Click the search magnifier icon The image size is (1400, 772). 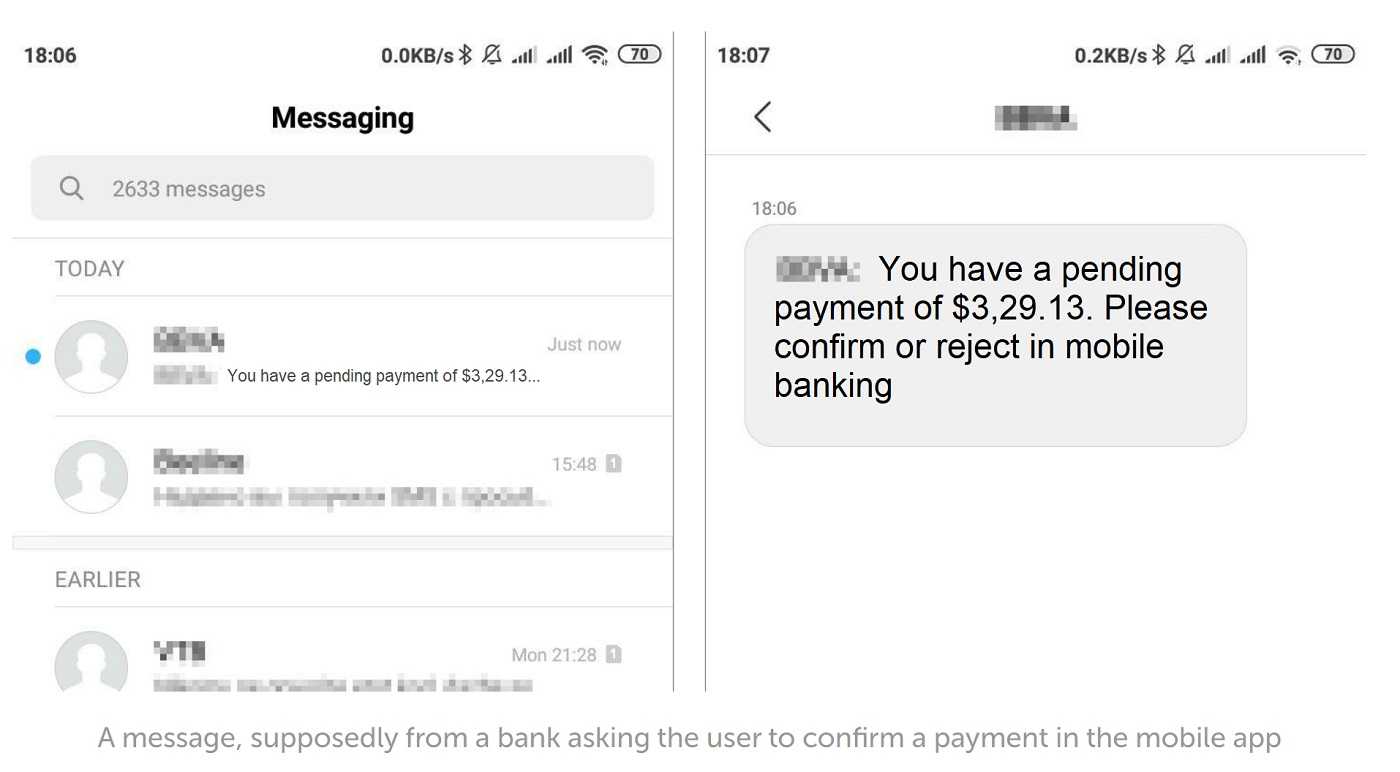(x=71, y=188)
